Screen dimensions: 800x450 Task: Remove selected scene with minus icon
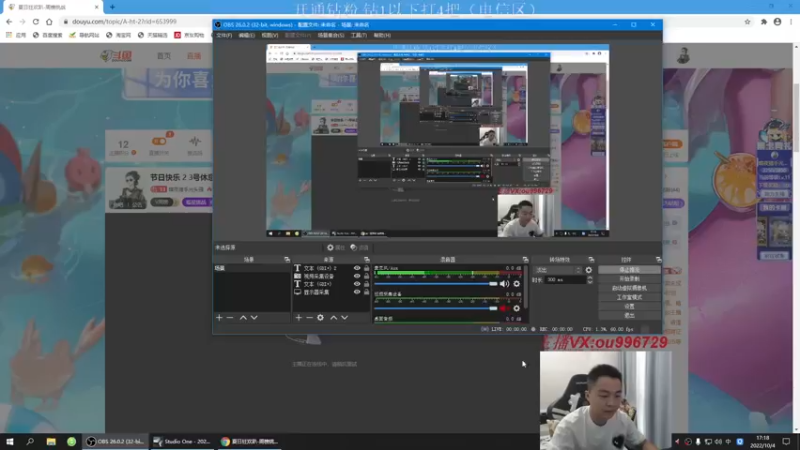point(230,317)
